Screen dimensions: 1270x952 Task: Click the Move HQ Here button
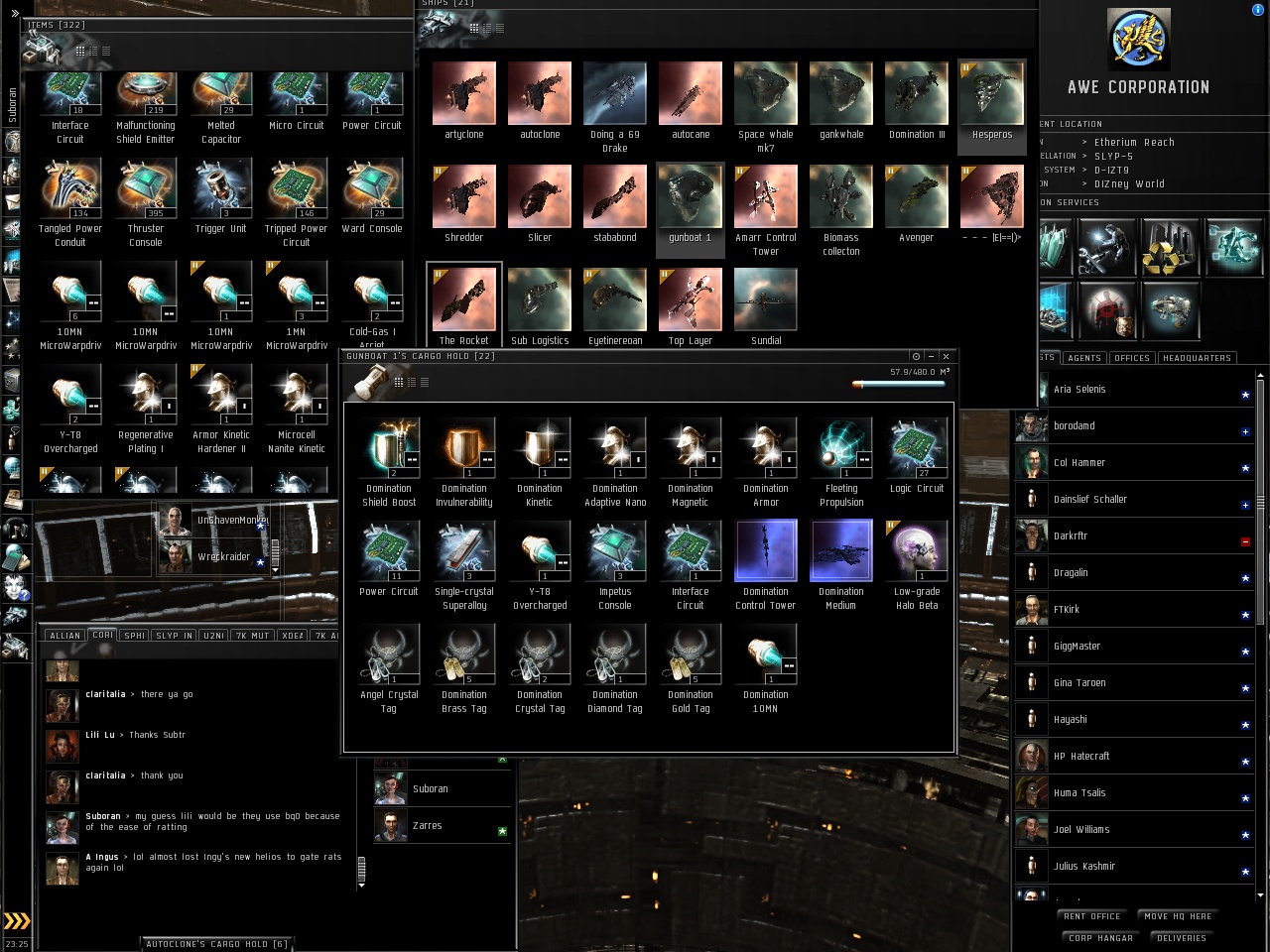[1178, 916]
